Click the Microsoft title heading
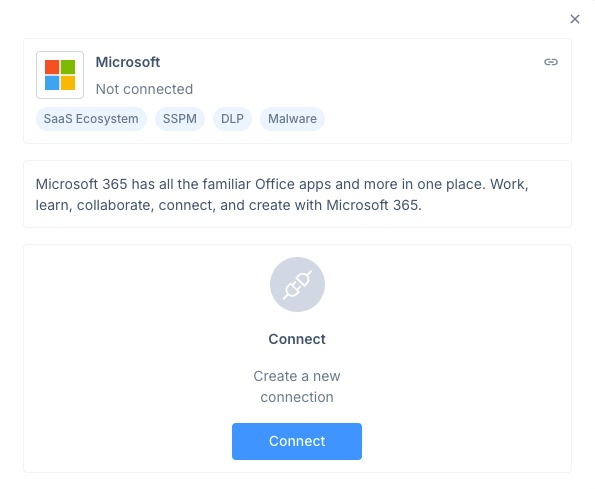 click(x=128, y=62)
